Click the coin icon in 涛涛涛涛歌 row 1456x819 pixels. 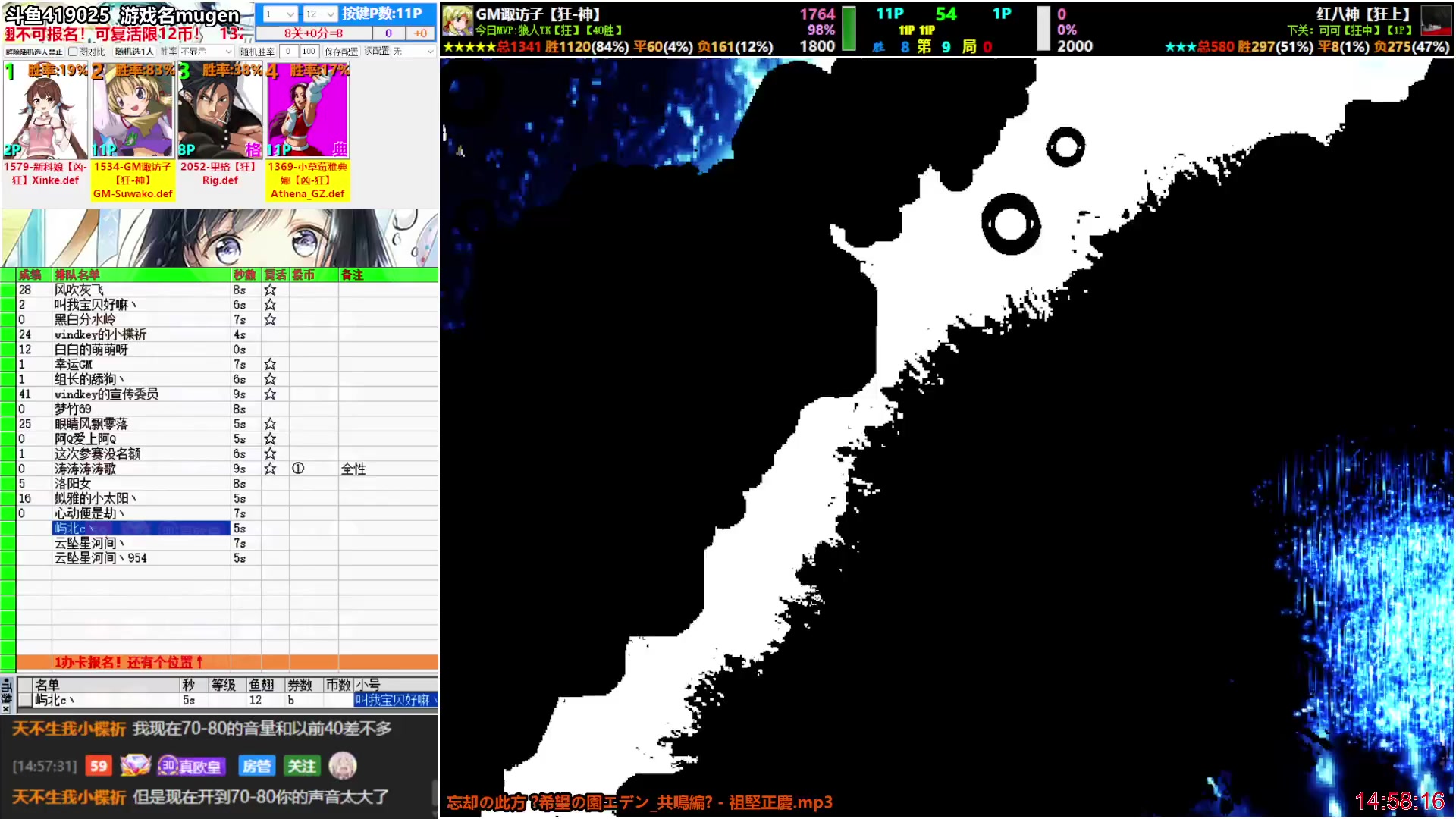pos(298,469)
